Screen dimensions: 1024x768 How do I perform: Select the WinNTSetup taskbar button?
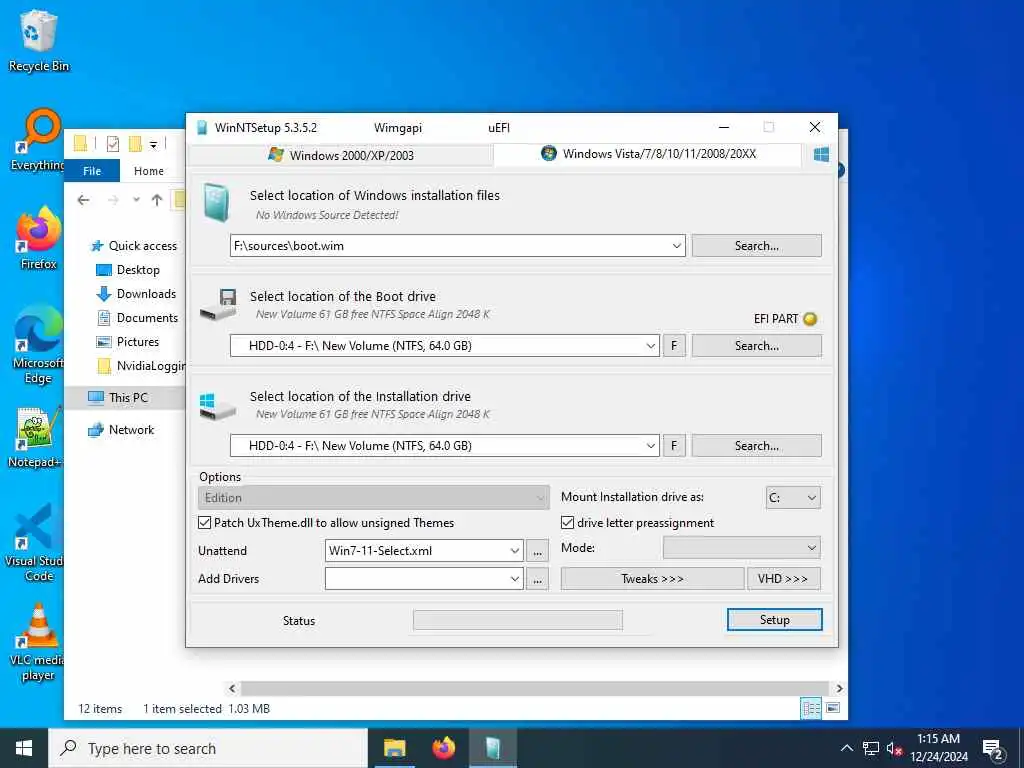[x=493, y=748]
